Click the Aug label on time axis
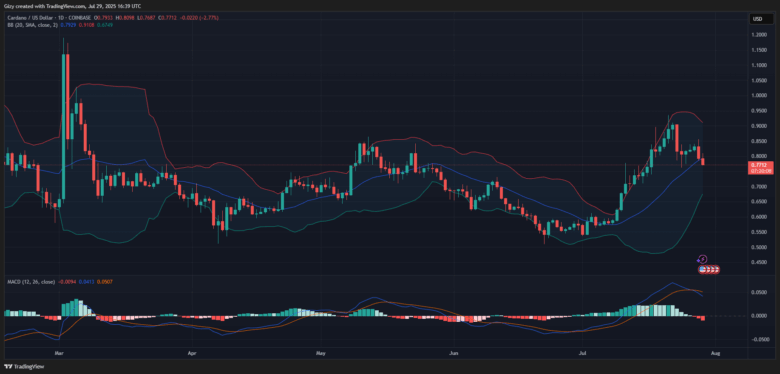The width and height of the screenshot is (780, 374). click(714, 353)
